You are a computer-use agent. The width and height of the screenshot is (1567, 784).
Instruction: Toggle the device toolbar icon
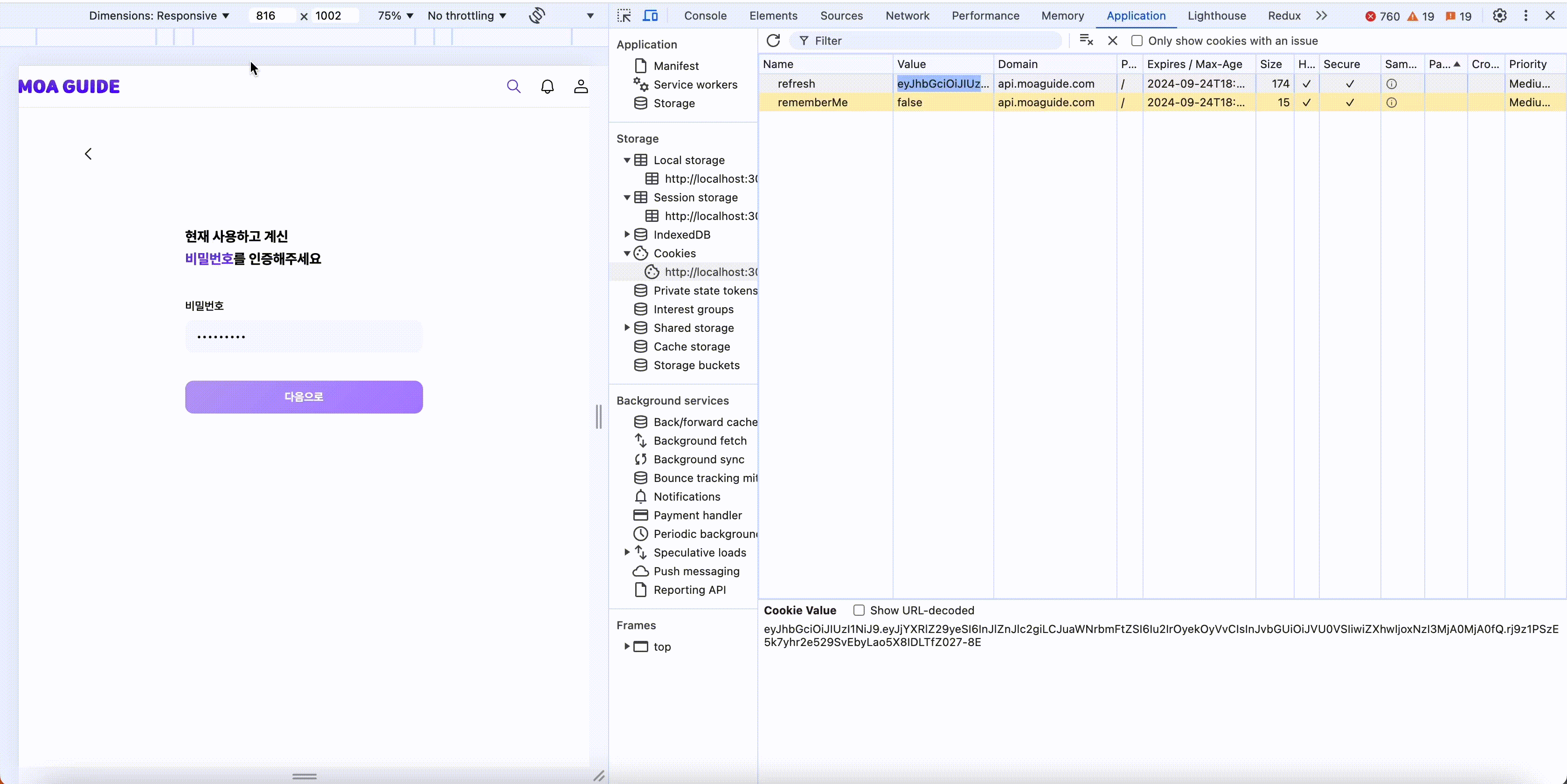point(650,16)
